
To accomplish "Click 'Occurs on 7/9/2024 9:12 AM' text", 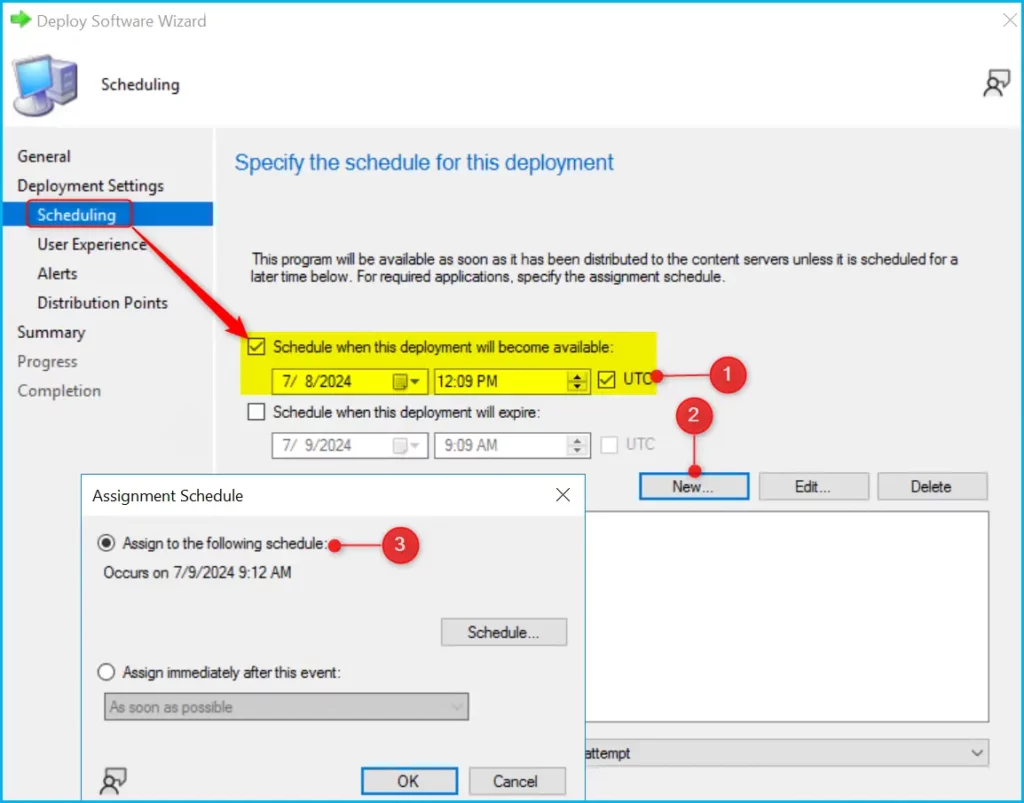I will tap(197, 573).
